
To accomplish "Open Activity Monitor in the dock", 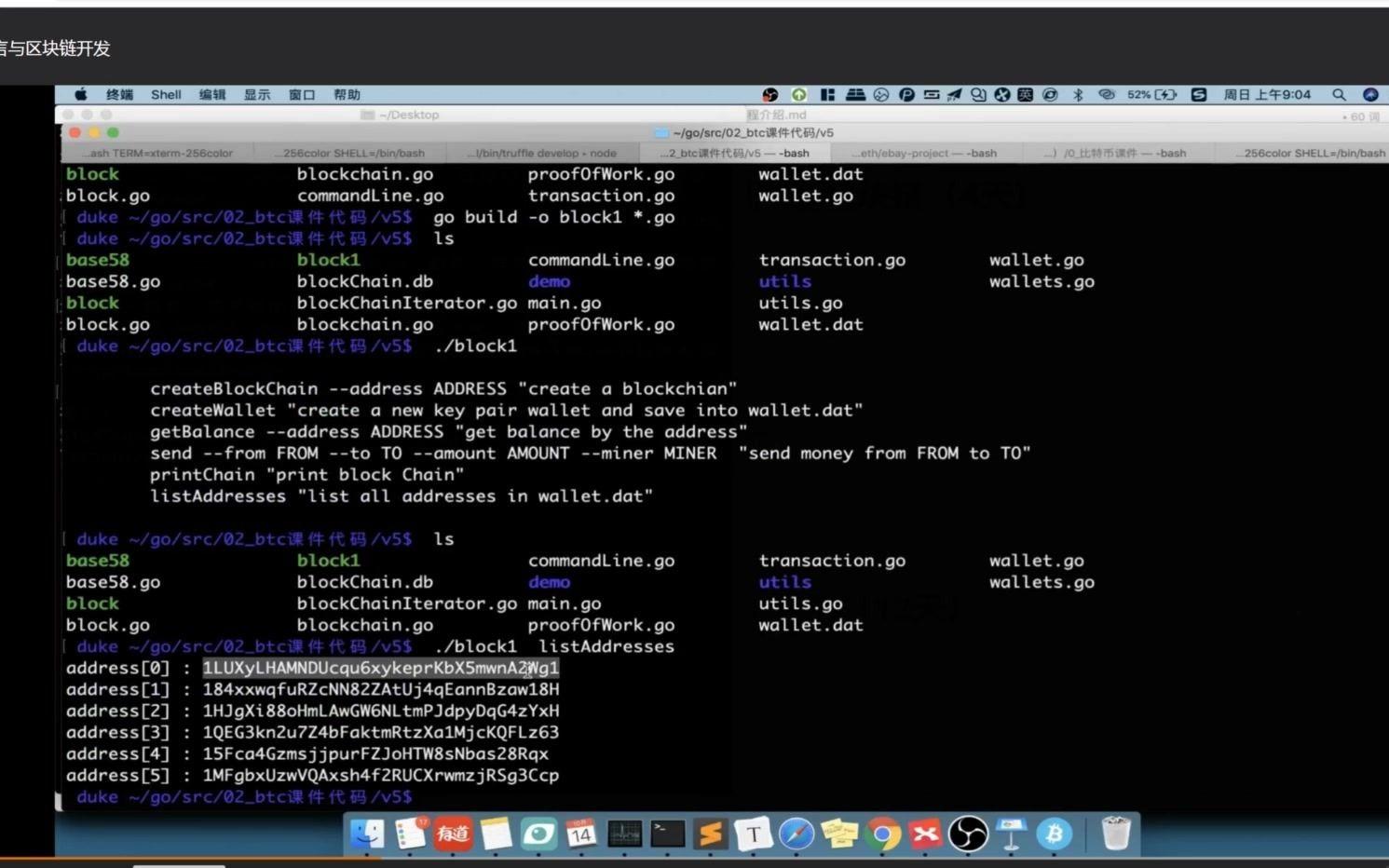I will point(624,834).
